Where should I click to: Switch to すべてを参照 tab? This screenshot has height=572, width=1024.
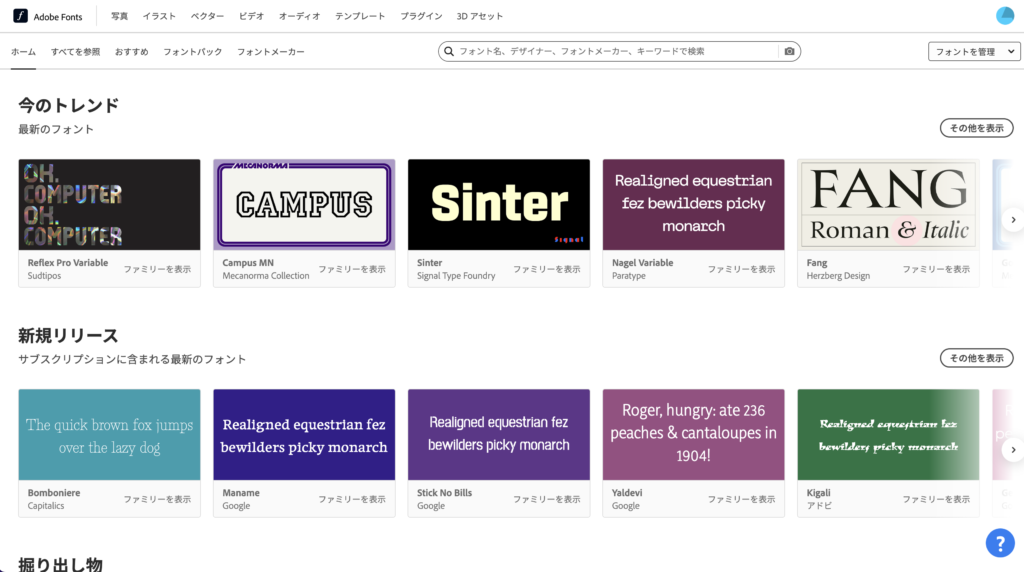[x=76, y=52]
